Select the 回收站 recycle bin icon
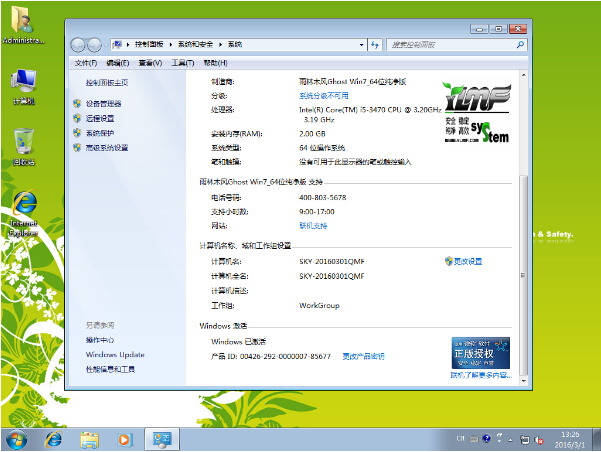 [23, 147]
